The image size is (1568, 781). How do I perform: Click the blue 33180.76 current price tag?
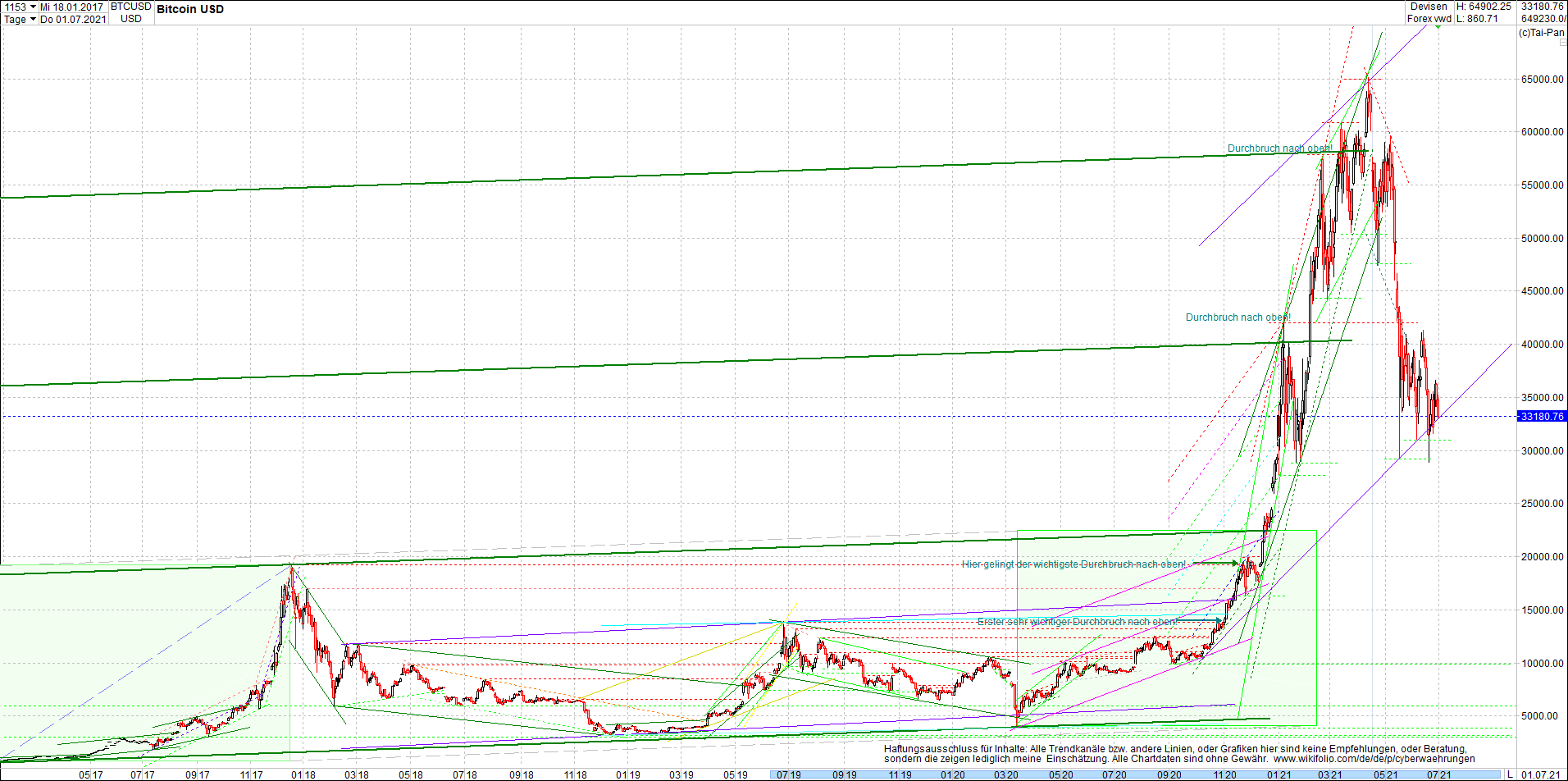(x=1542, y=417)
